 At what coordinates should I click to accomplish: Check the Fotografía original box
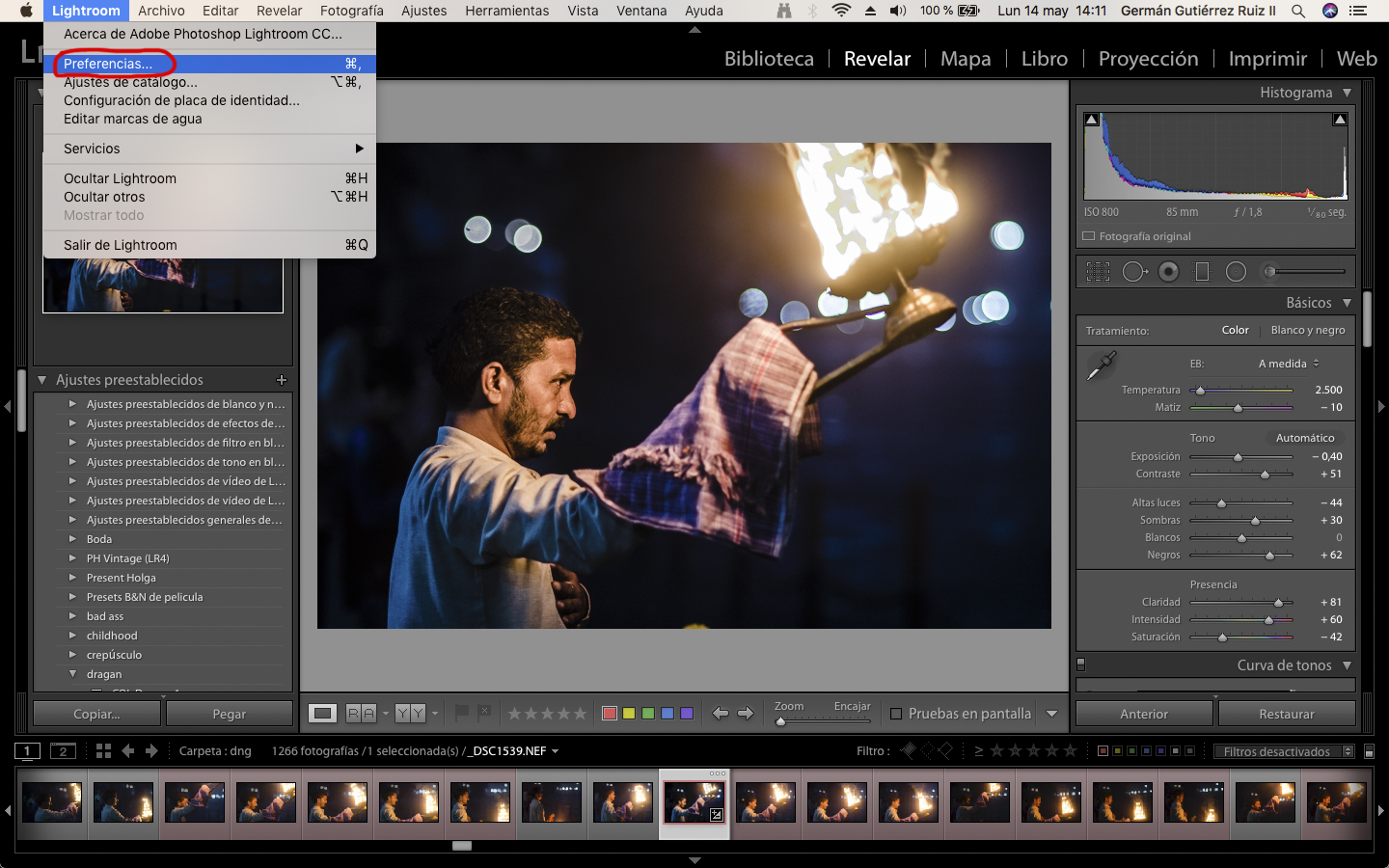click(x=1089, y=236)
